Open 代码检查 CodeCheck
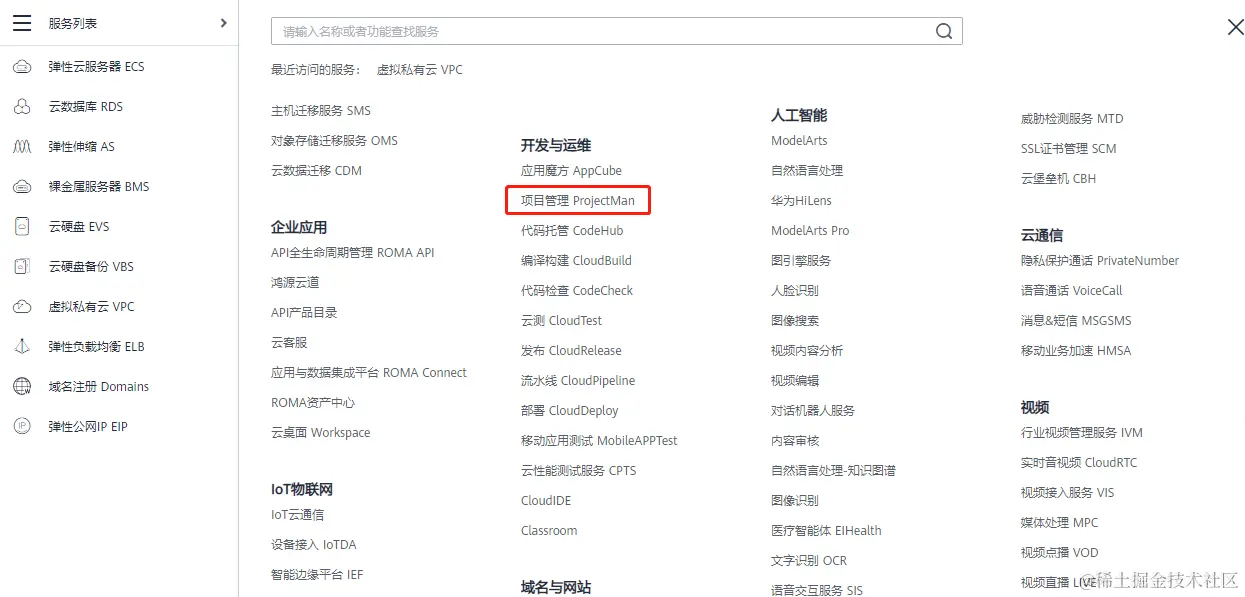 tap(577, 291)
